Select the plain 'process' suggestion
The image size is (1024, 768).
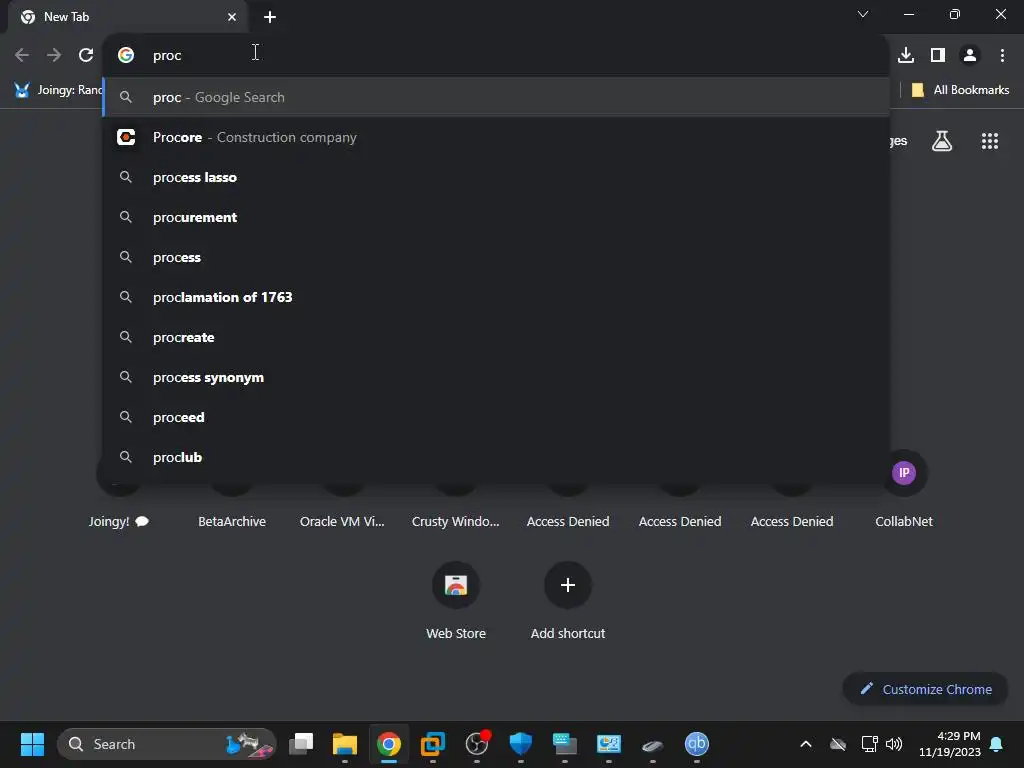point(496,257)
